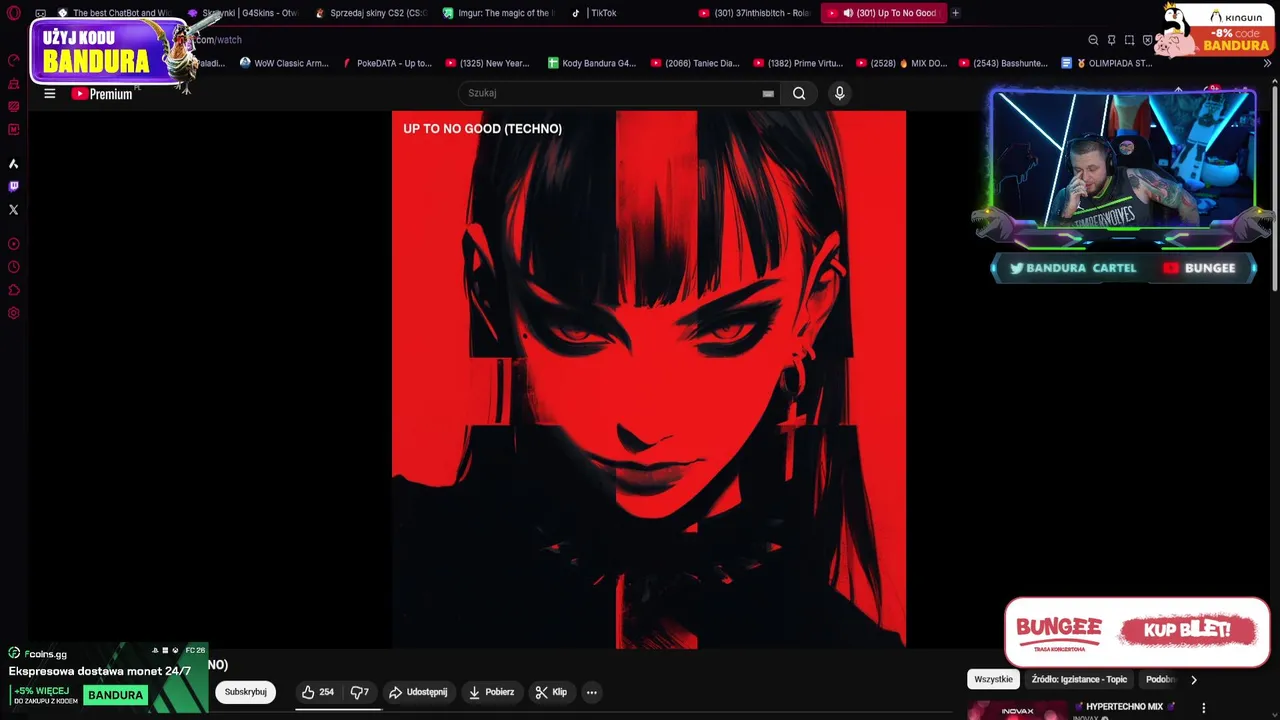The width and height of the screenshot is (1280, 720).
Task: Click the Pobierz download button
Action: pyautogui.click(x=491, y=692)
